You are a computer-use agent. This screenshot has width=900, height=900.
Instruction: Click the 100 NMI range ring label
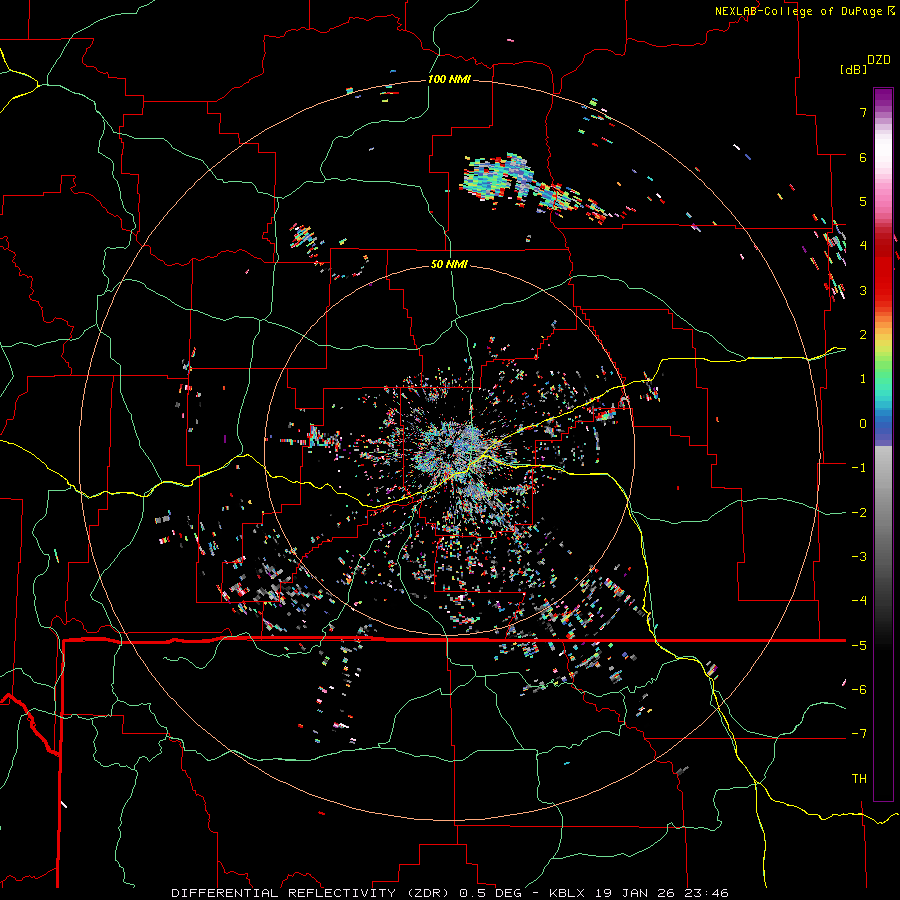click(x=449, y=79)
